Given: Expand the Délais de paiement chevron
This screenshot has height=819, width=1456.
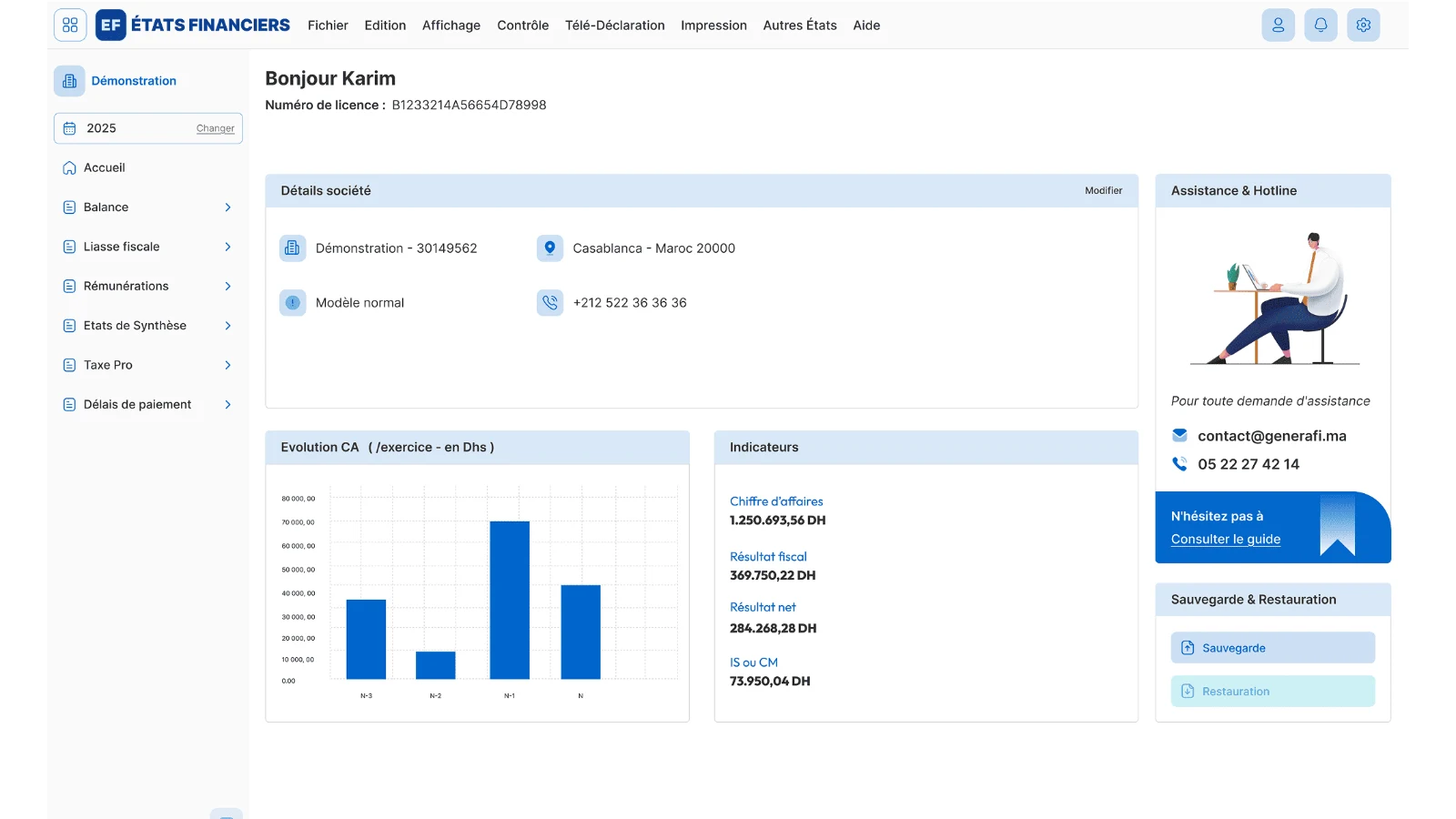Looking at the screenshot, I should (227, 404).
